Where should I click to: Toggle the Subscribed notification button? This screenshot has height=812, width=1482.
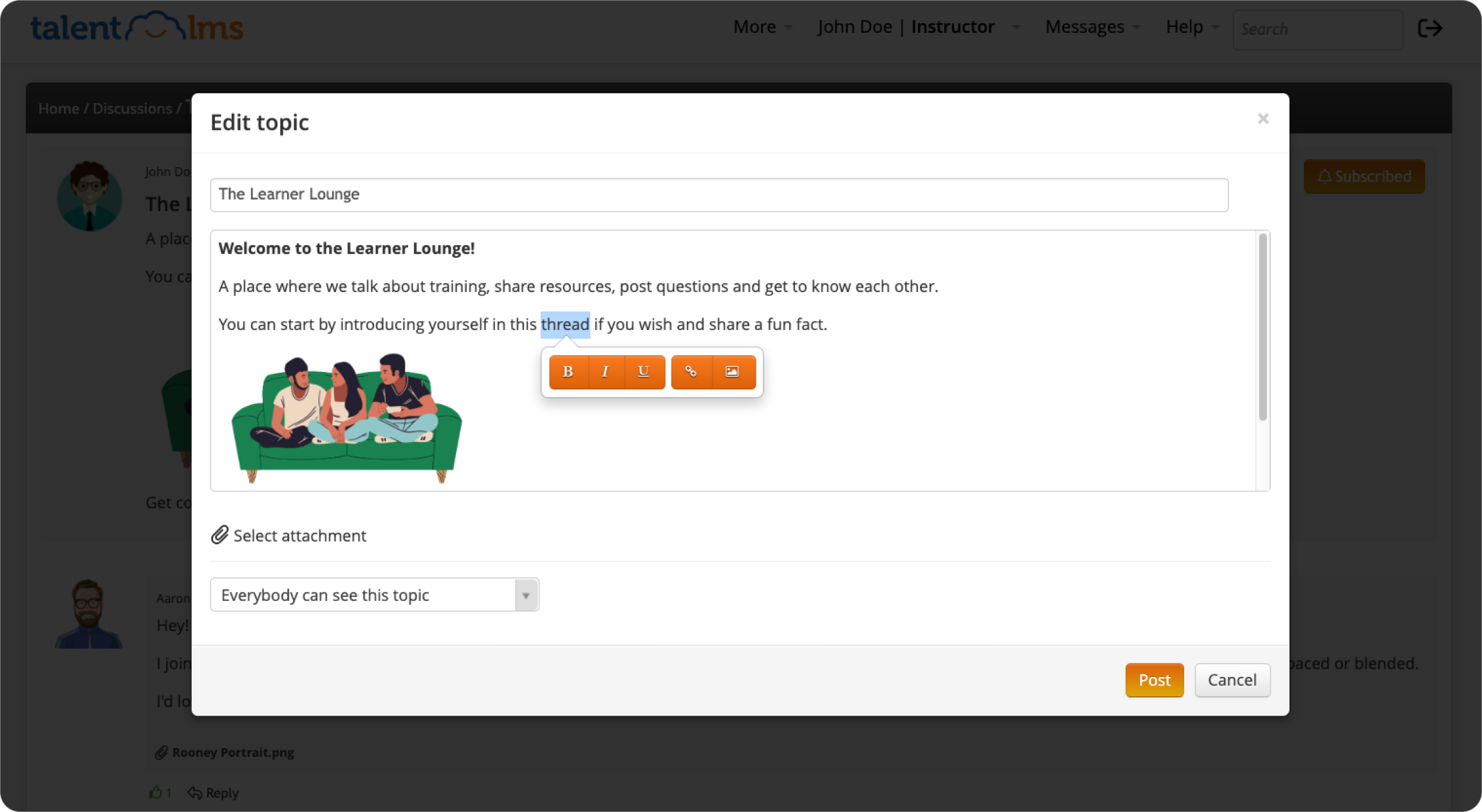[x=1364, y=176]
